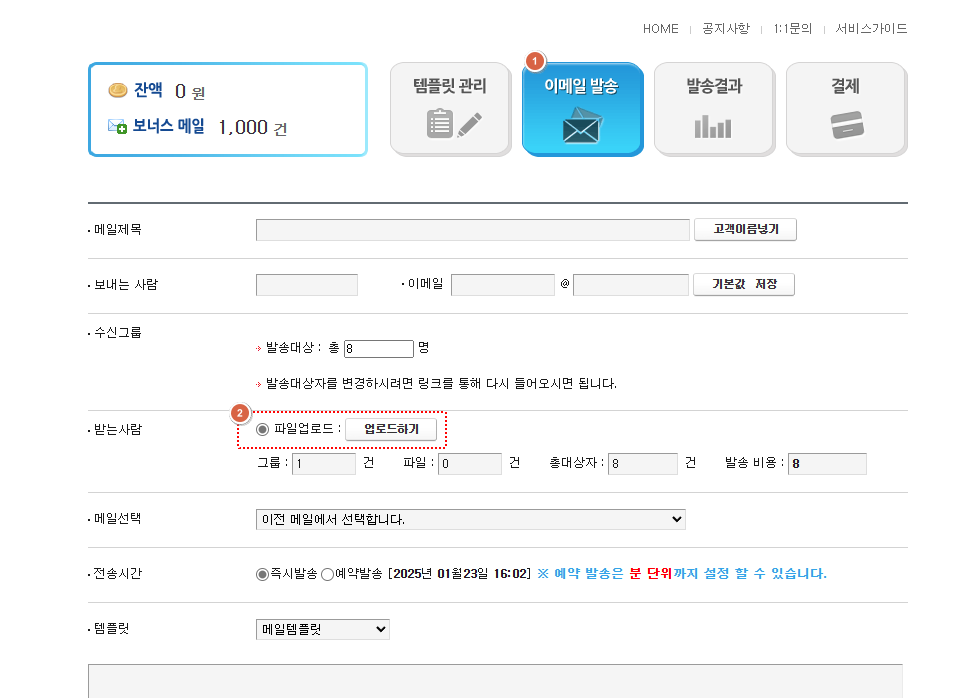Click the reservation date text 2025년 01월23일 16:02
This screenshot has width=966, height=698.
[460, 574]
